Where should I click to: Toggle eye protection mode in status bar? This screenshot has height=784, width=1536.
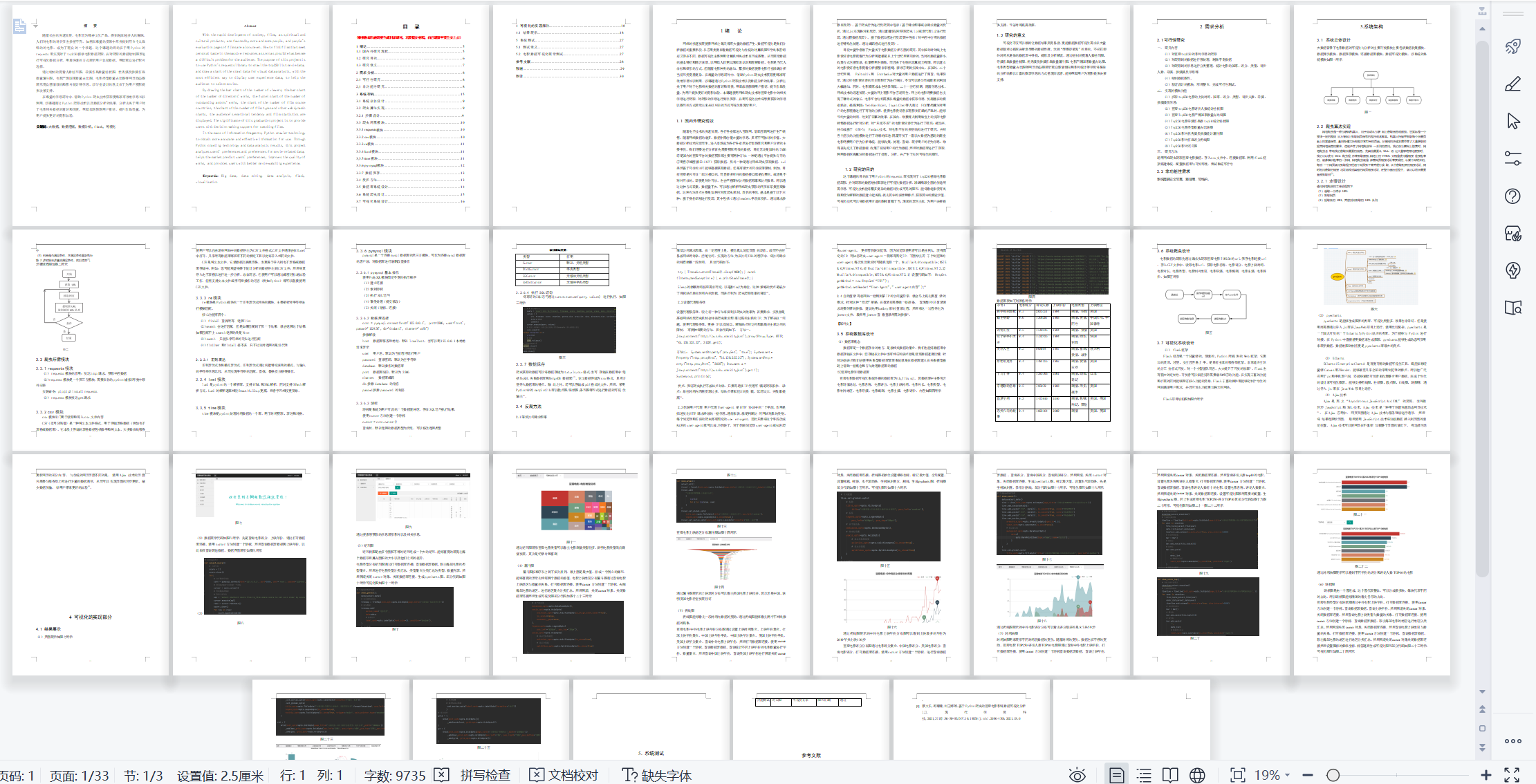tap(1077, 775)
